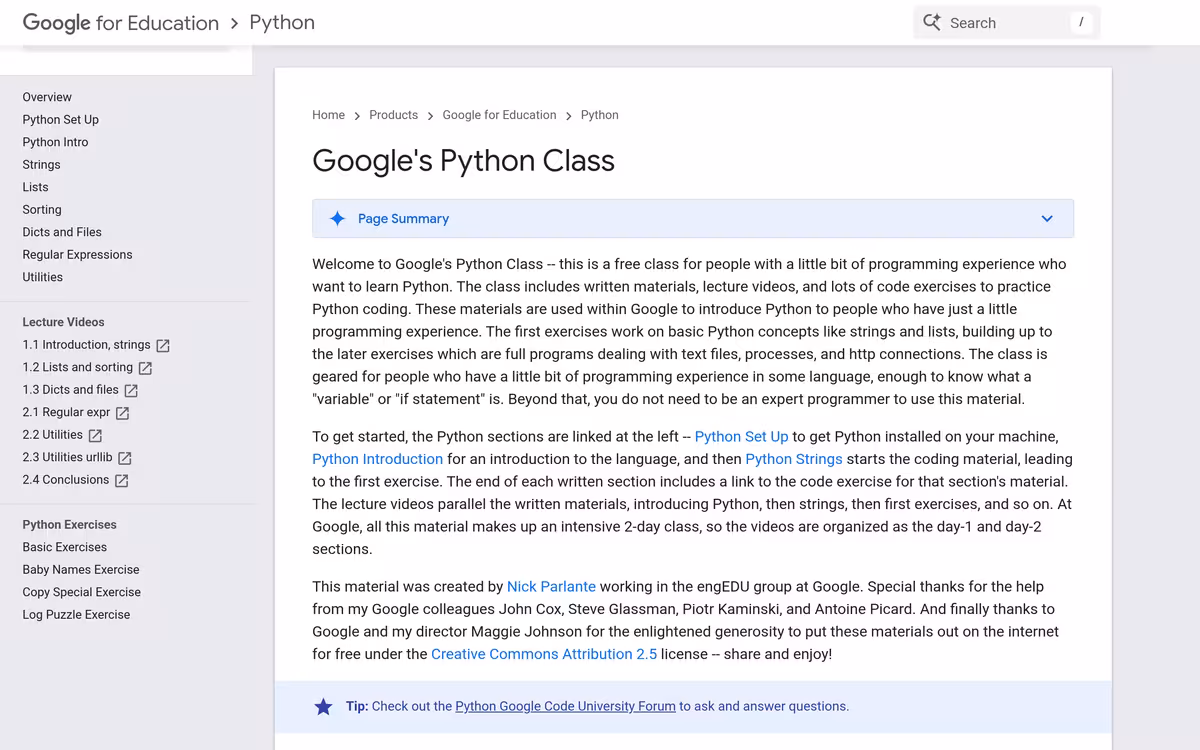This screenshot has height=750, width=1200.
Task: Click the star icon in the Tip banner
Action: pyautogui.click(x=323, y=707)
